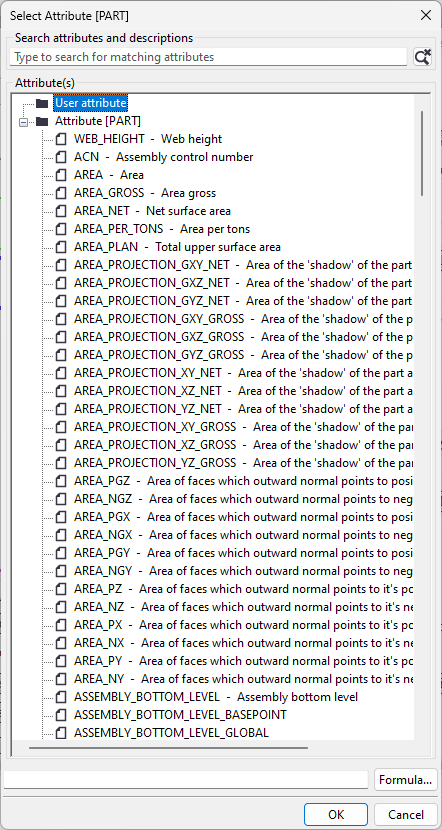Focus the search attributes text field
Screen dimensions: 442x830
(208, 57)
